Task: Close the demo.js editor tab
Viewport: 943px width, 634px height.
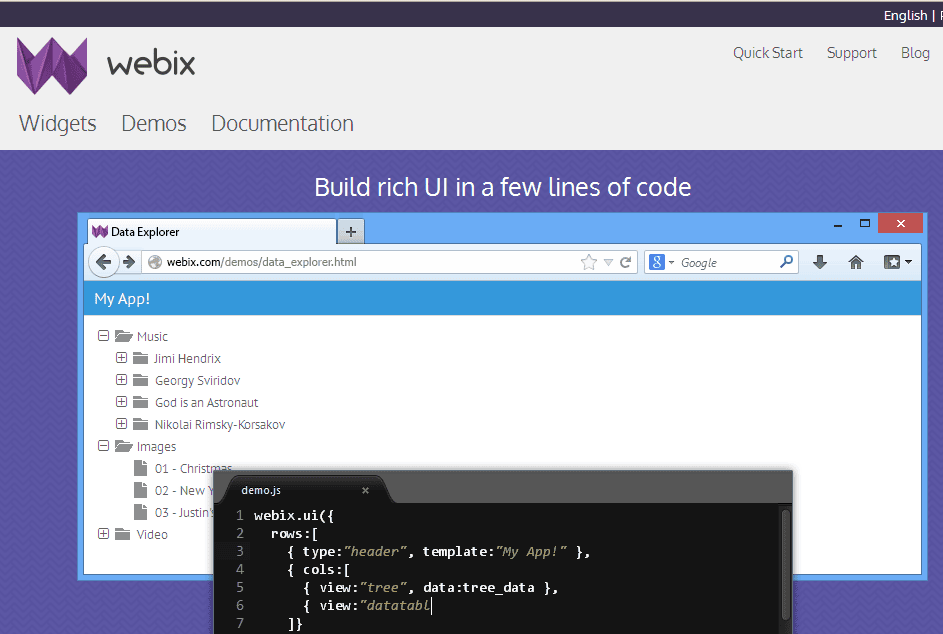Action: (x=365, y=491)
